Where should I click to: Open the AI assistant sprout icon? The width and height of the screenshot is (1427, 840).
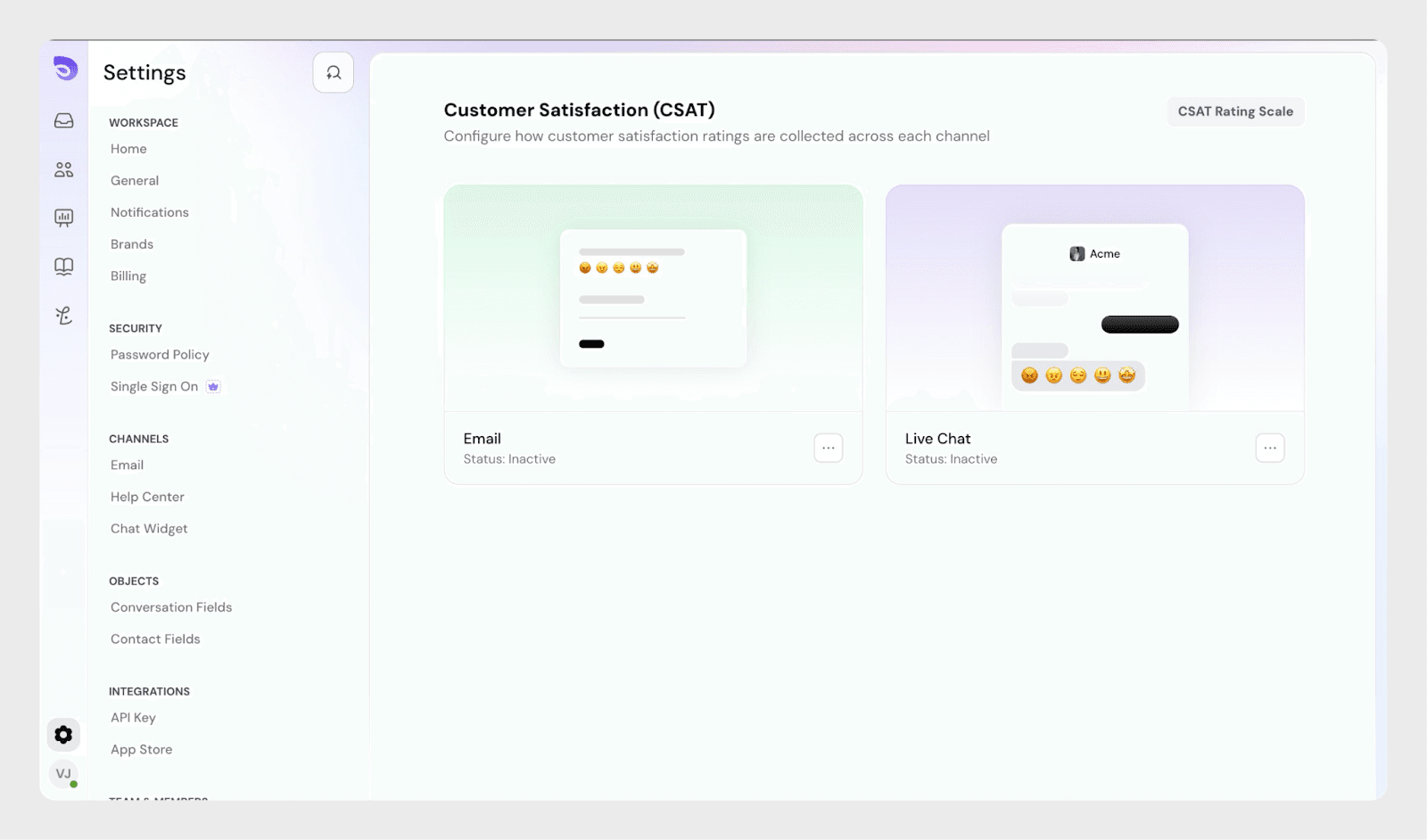click(64, 315)
